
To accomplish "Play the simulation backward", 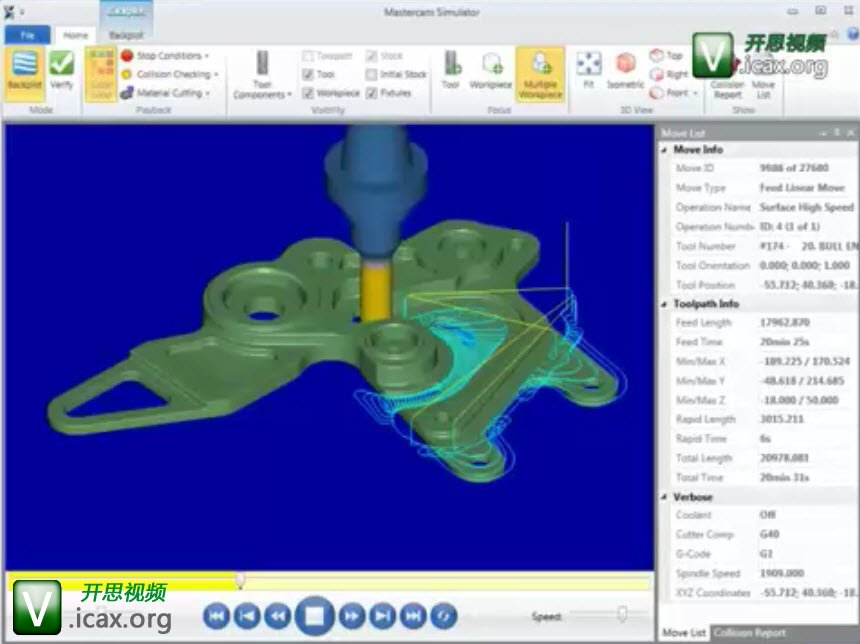I will 278,616.
